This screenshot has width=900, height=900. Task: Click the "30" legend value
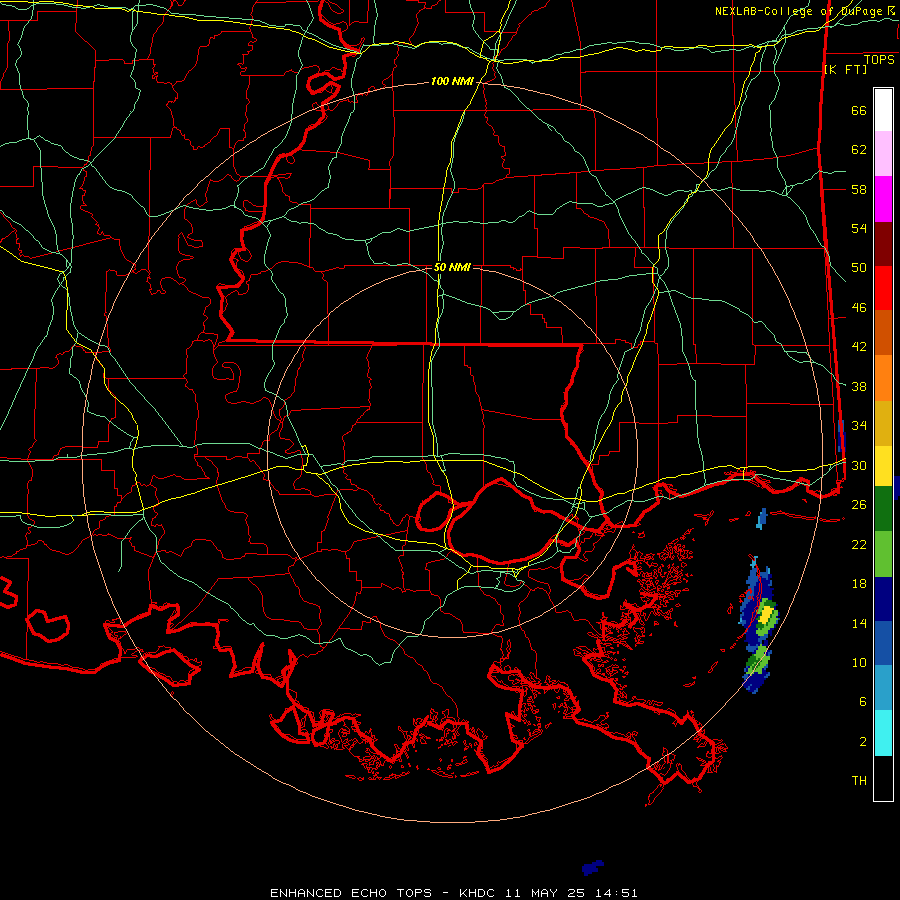pos(859,465)
